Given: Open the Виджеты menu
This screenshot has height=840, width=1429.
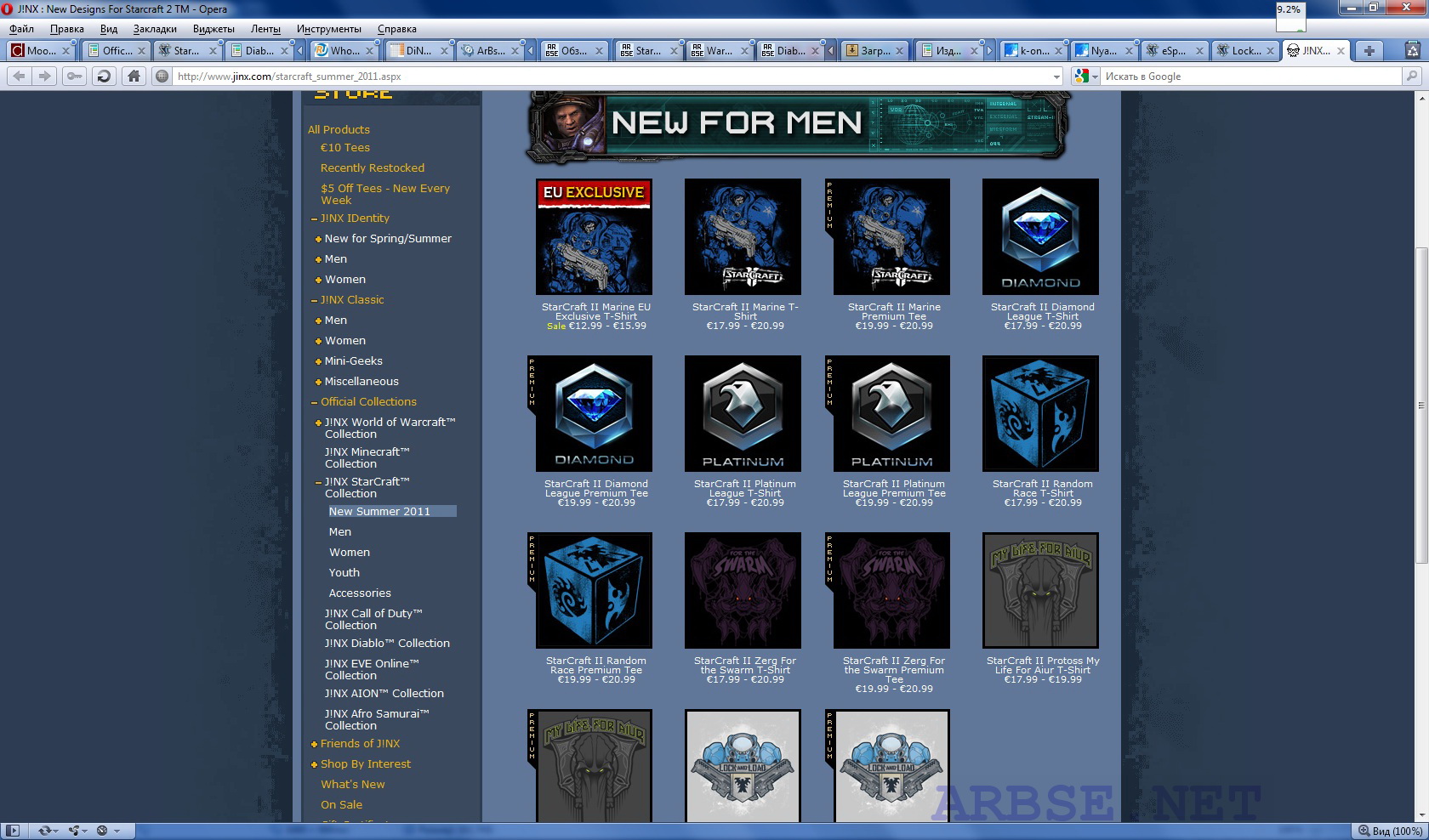Looking at the screenshot, I should point(213,29).
